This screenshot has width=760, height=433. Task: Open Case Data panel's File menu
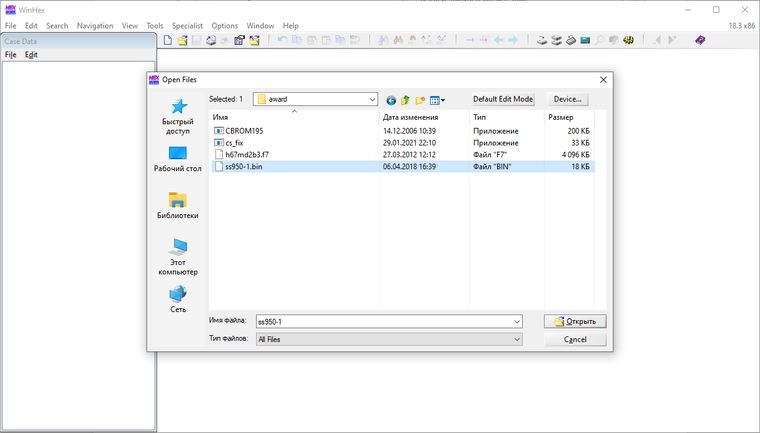point(10,55)
